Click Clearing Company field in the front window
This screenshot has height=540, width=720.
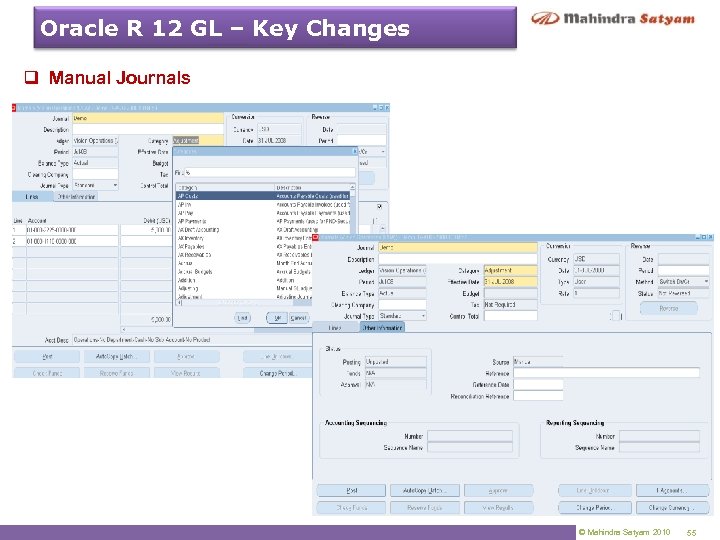click(x=402, y=304)
